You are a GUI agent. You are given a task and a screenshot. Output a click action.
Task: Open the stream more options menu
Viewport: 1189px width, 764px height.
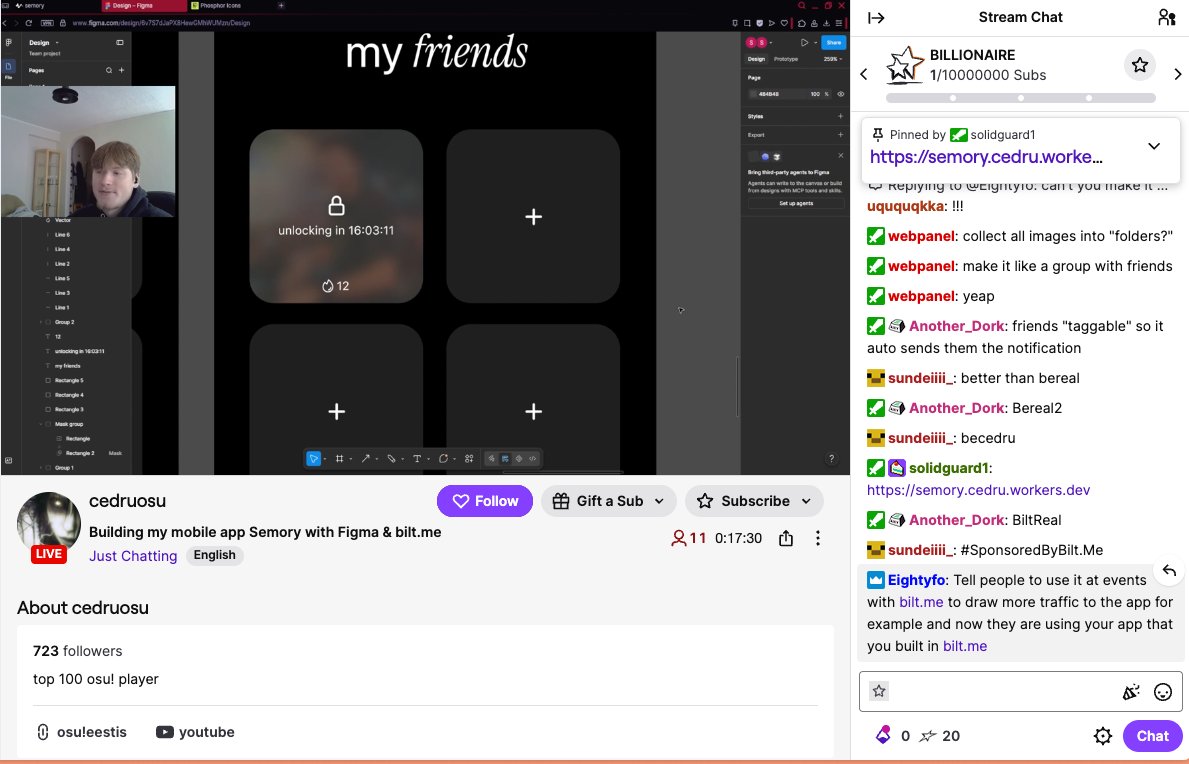click(x=817, y=538)
